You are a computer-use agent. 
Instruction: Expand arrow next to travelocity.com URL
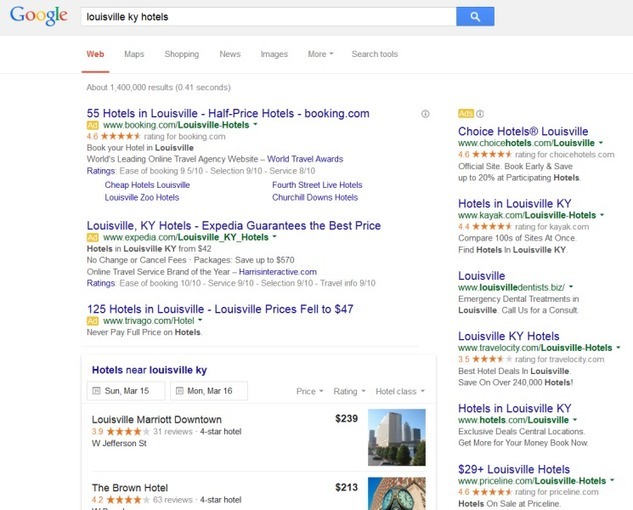(x=618, y=348)
